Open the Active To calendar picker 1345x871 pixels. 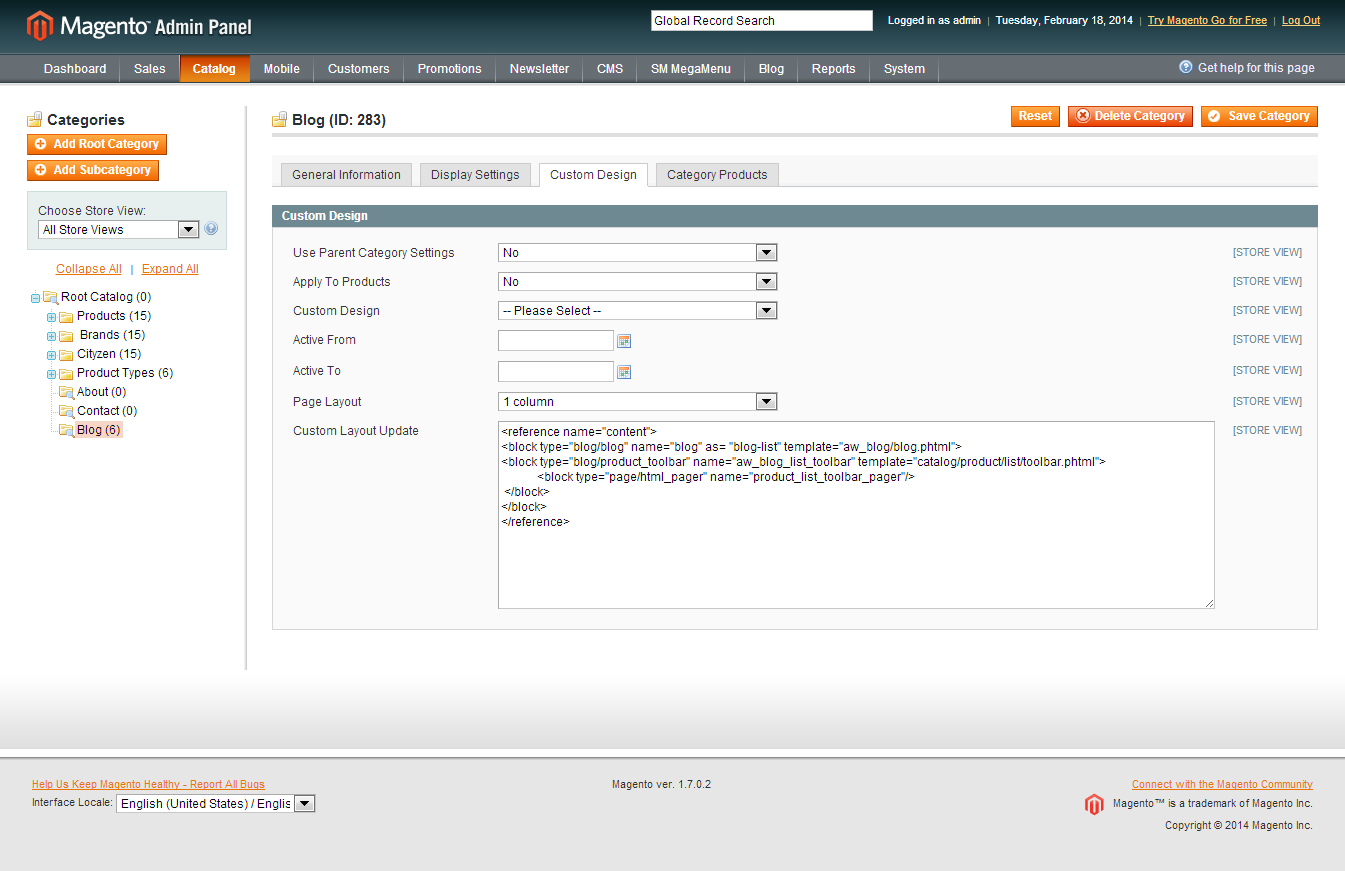(x=624, y=372)
